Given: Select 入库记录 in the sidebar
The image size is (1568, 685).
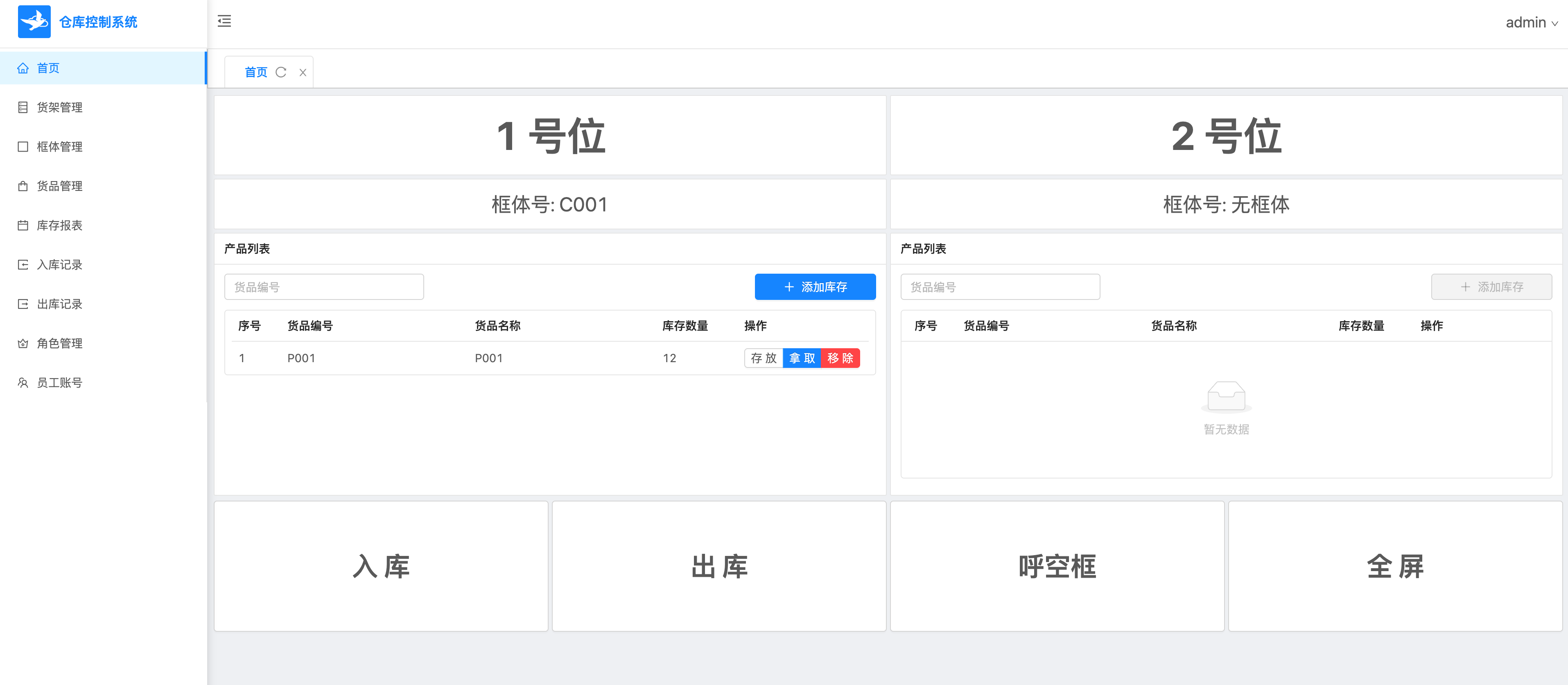Looking at the screenshot, I should [x=59, y=265].
